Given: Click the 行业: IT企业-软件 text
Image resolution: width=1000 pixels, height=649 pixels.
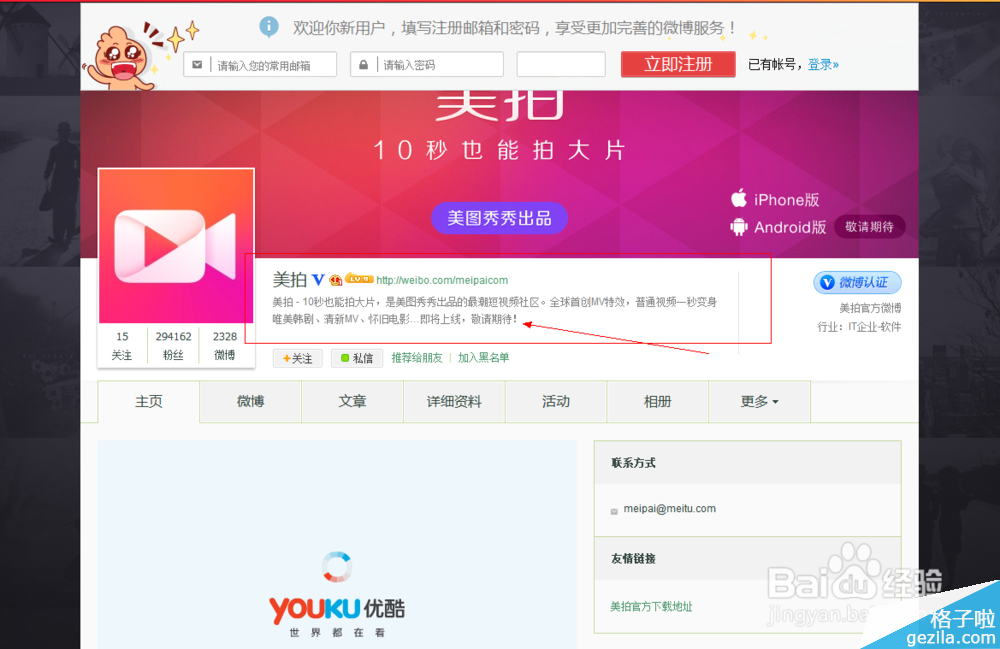Looking at the screenshot, I should tap(859, 326).
